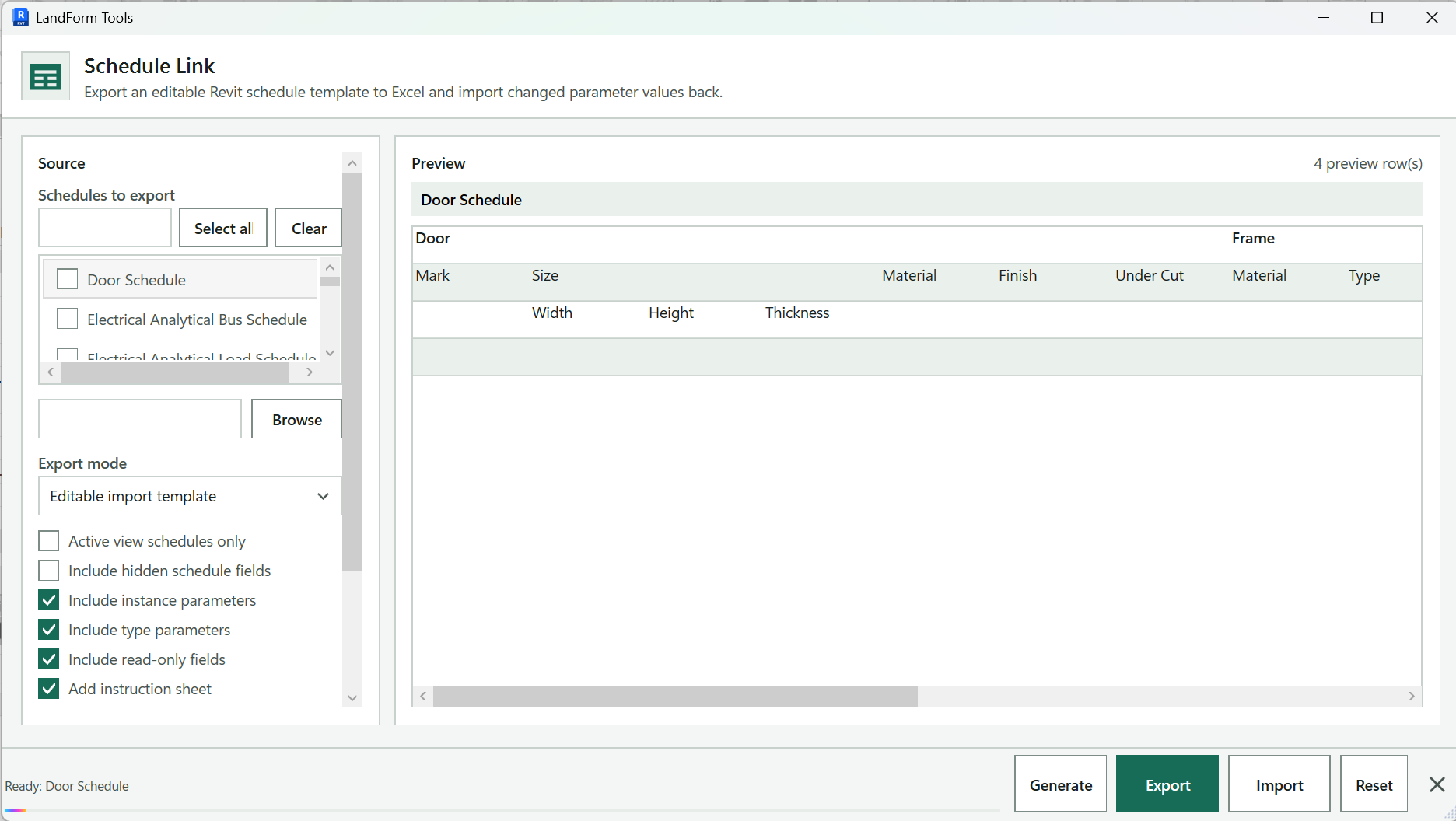This screenshot has width=1456, height=821.
Task: Click the Select all button
Action: 223,228
